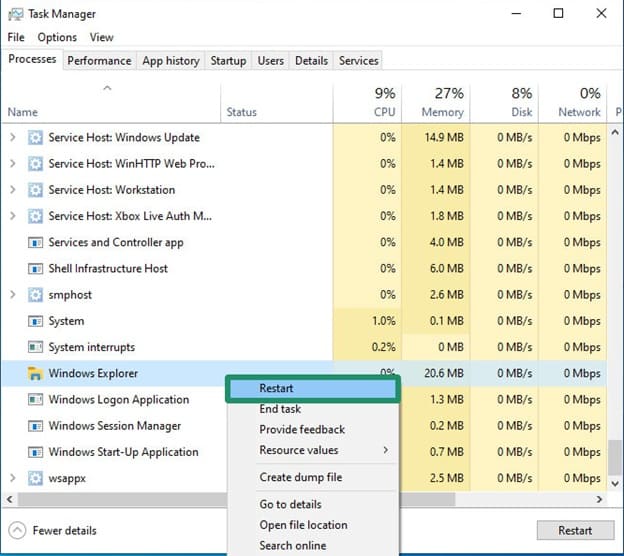Expand Service Host: Xbox Live Auth group

tap(13, 217)
